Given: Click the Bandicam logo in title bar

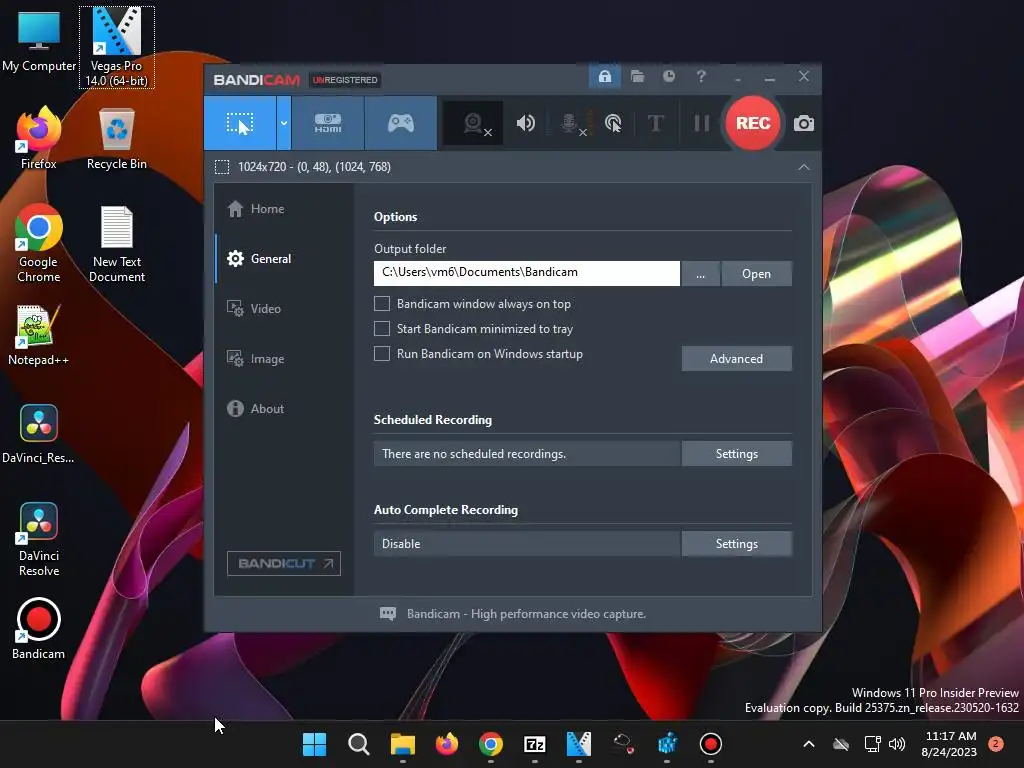Looking at the screenshot, I should pos(256,80).
